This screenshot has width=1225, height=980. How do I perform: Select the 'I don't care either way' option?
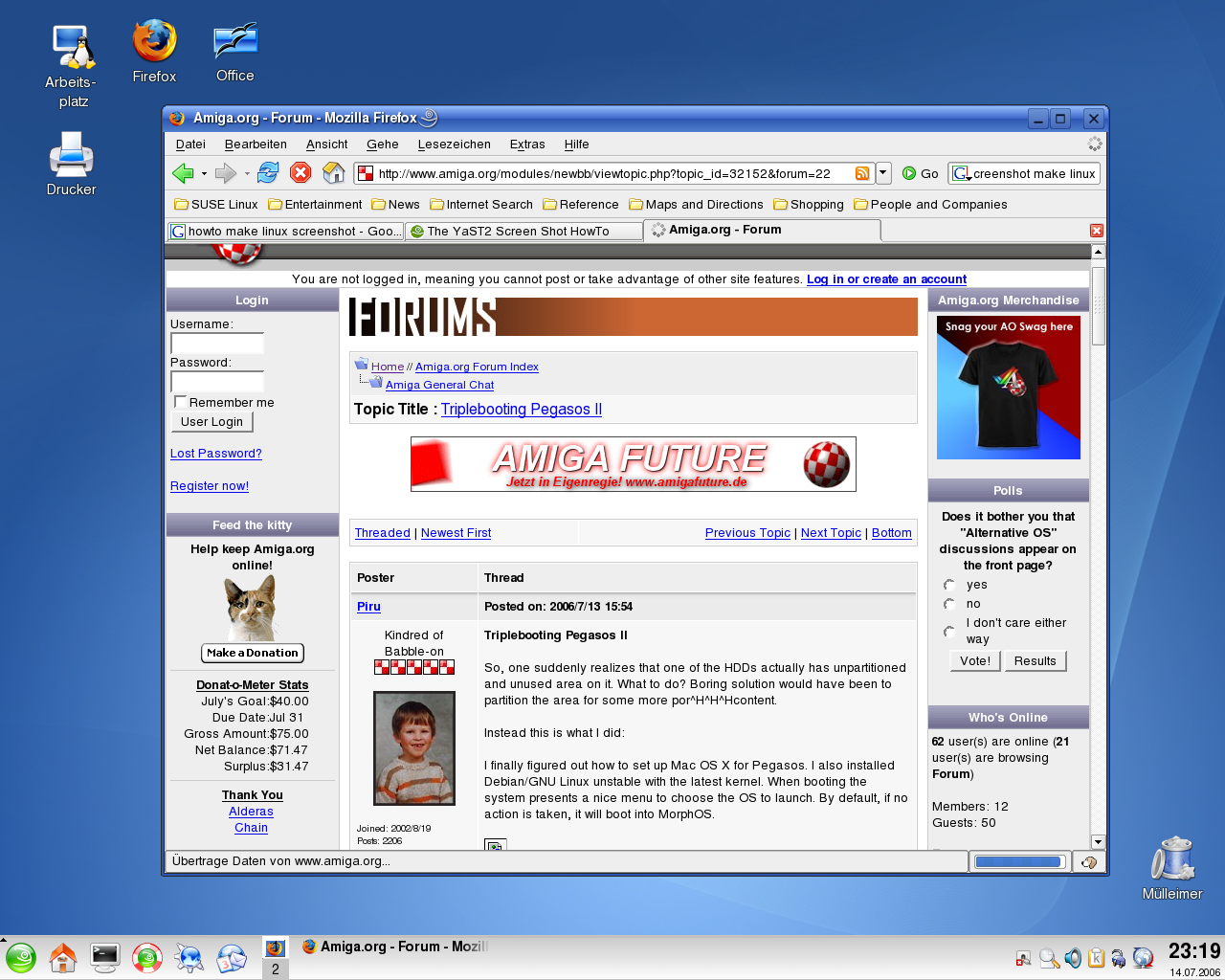[949, 631]
